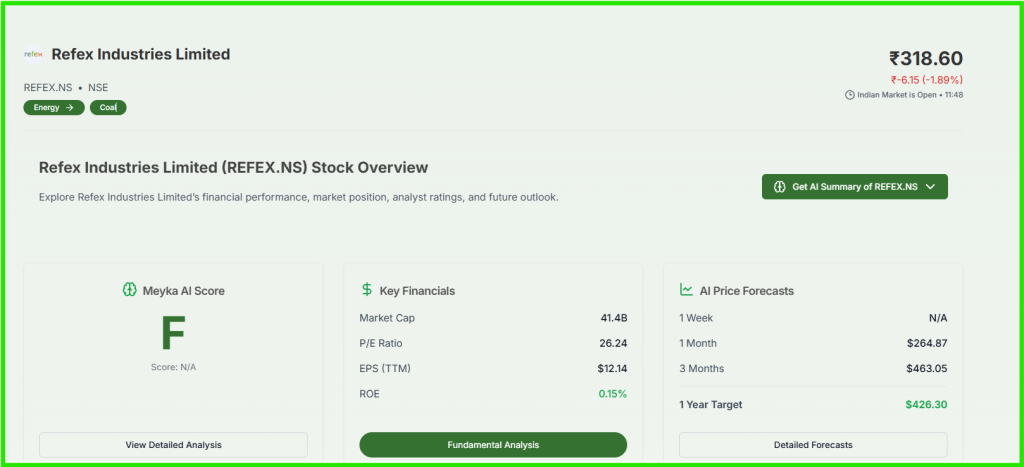Click the dollar icon beside Key Financials

(367, 290)
